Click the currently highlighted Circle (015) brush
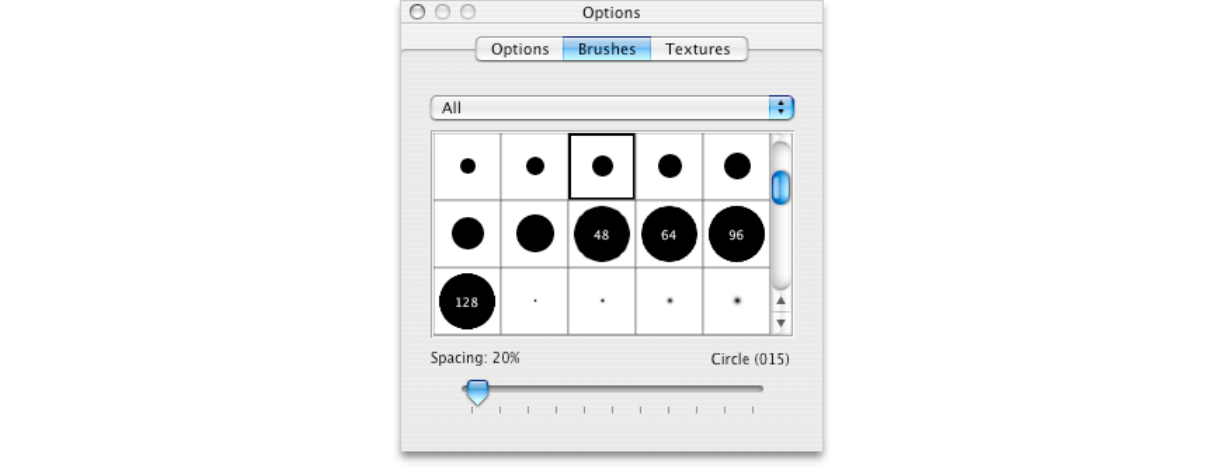 click(602, 166)
